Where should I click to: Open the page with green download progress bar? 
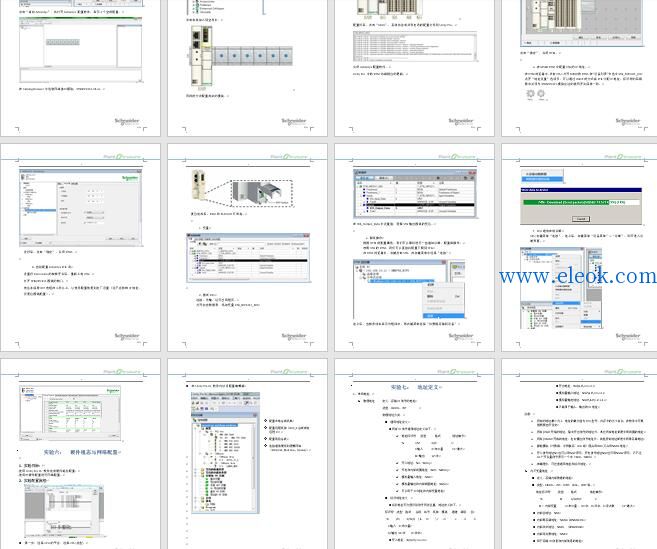[579, 247]
